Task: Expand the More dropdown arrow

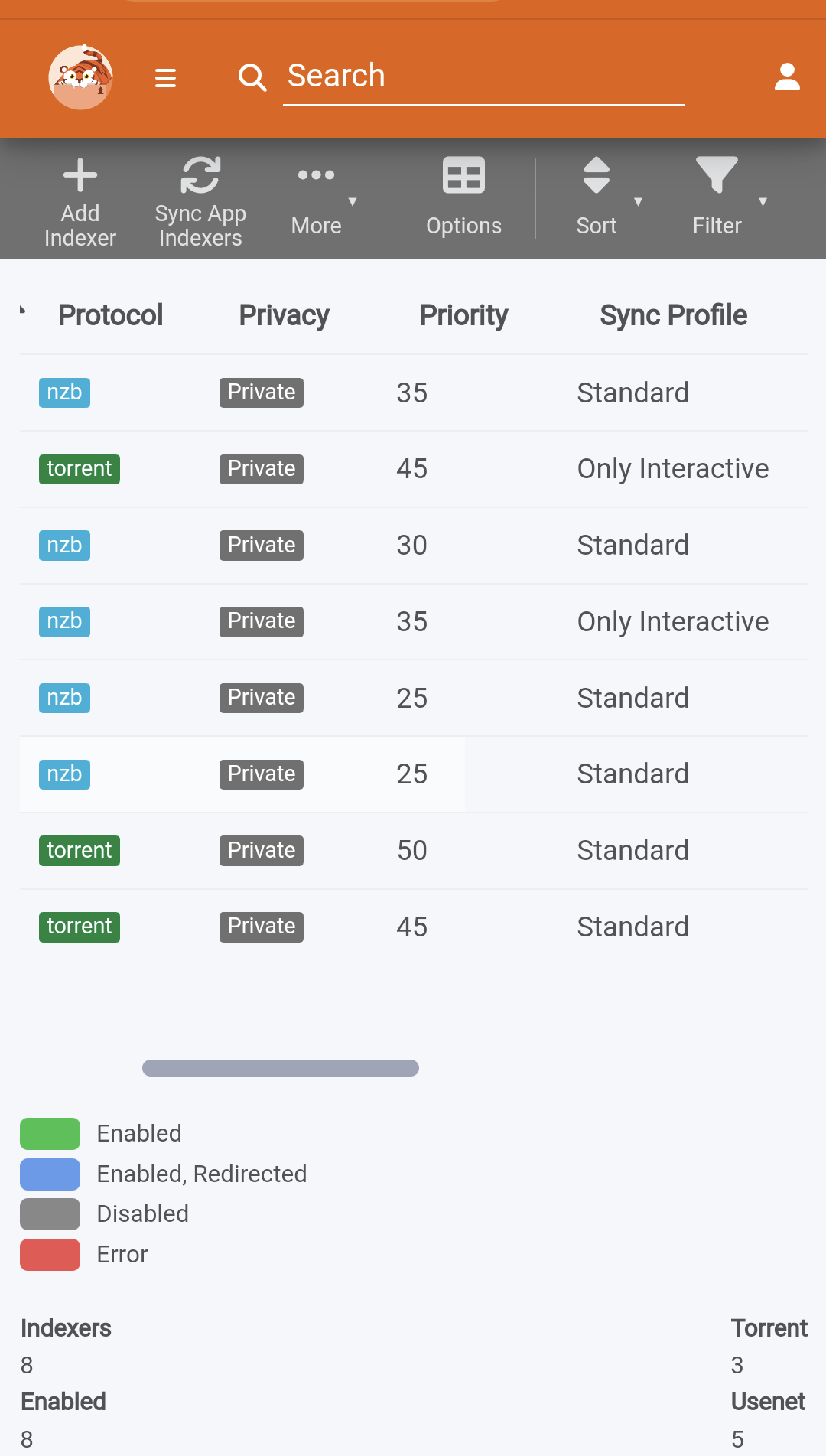Action: [x=353, y=202]
